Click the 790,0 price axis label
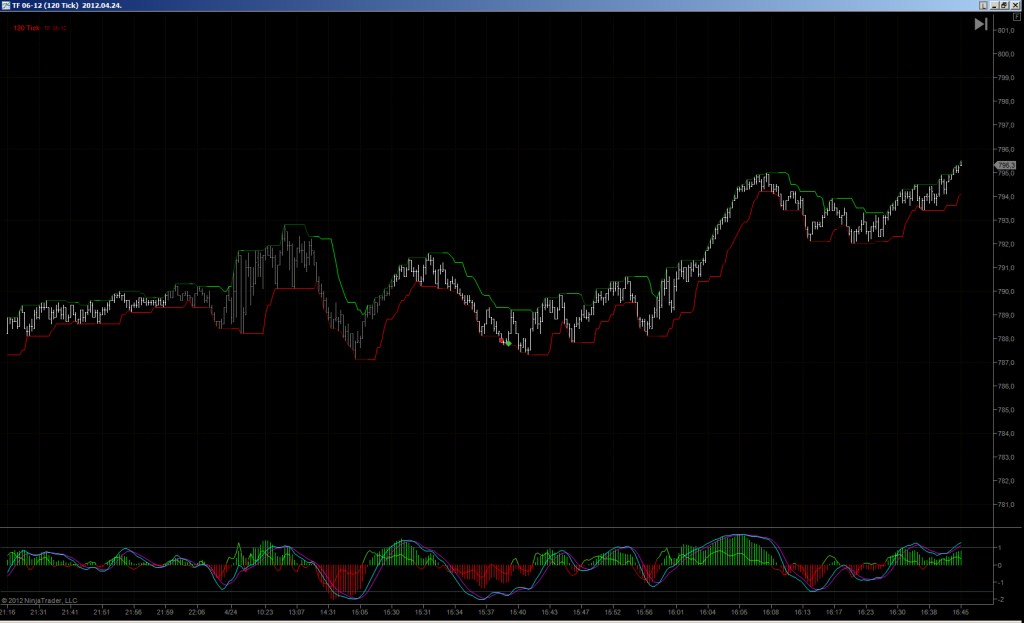 (1006, 291)
